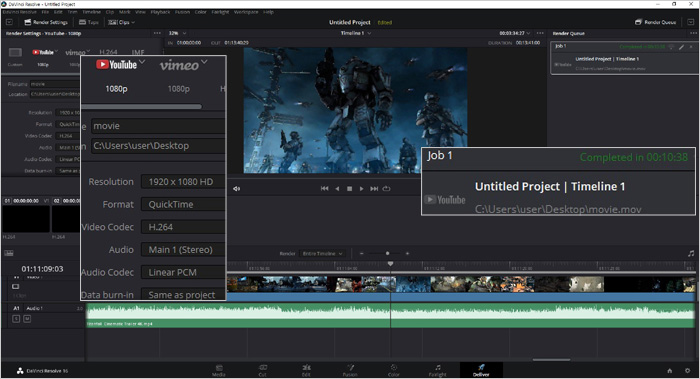Click the horizontal timeline scrollbar
The width and height of the screenshot is (700, 379).
click(x=551, y=359)
